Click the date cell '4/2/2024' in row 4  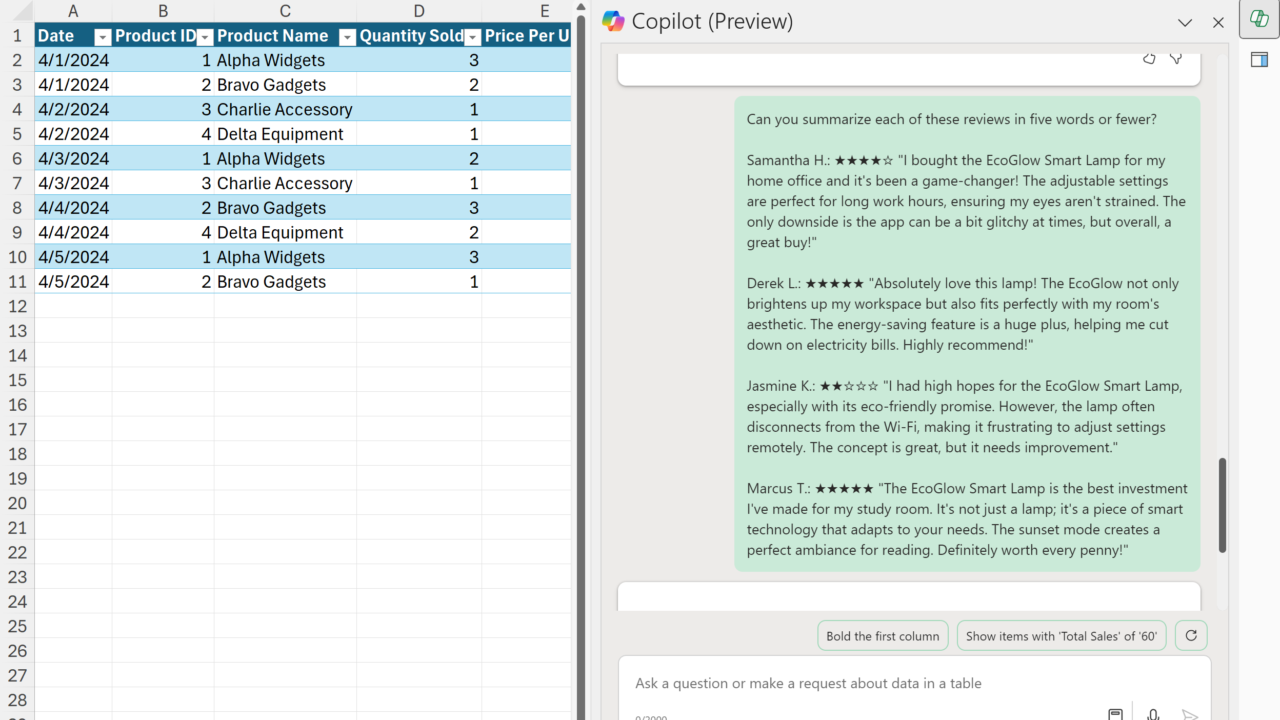click(x=73, y=109)
